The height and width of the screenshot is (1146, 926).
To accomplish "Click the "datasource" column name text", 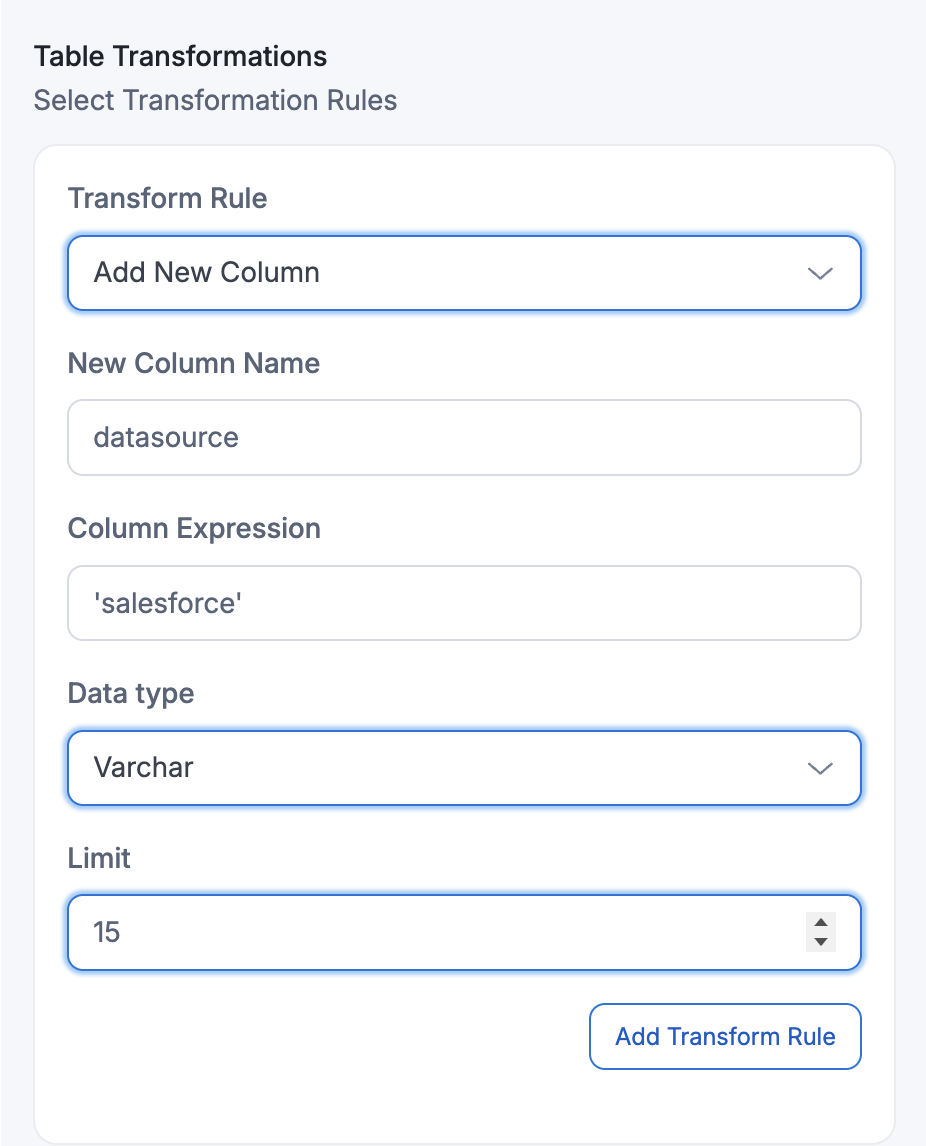I will click(x=166, y=438).
